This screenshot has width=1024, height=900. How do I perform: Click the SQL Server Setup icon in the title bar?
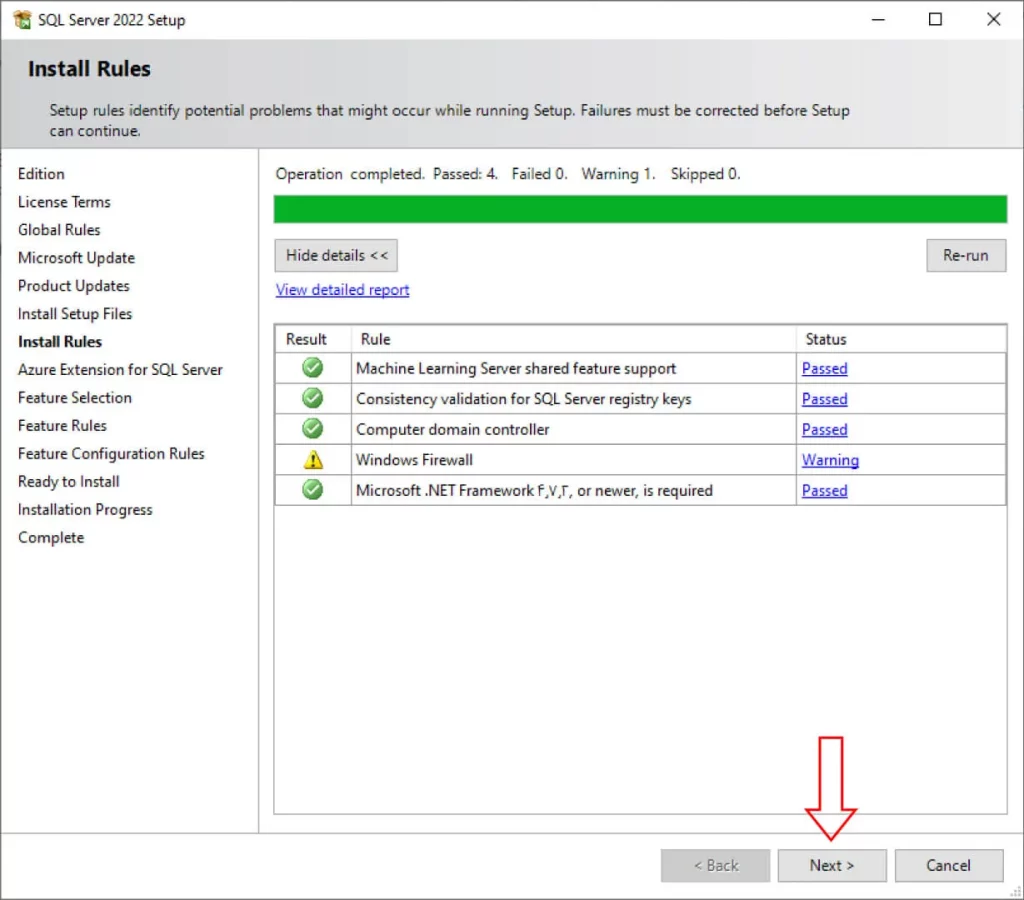24,19
